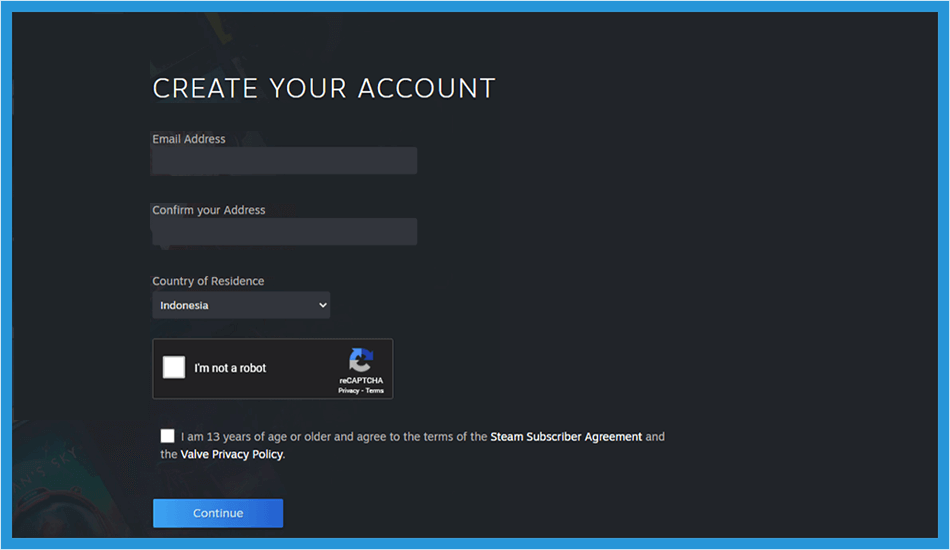The image size is (950, 550).
Task: Click the Email Address input field
Action: pyautogui.click(x=284, y=161)
